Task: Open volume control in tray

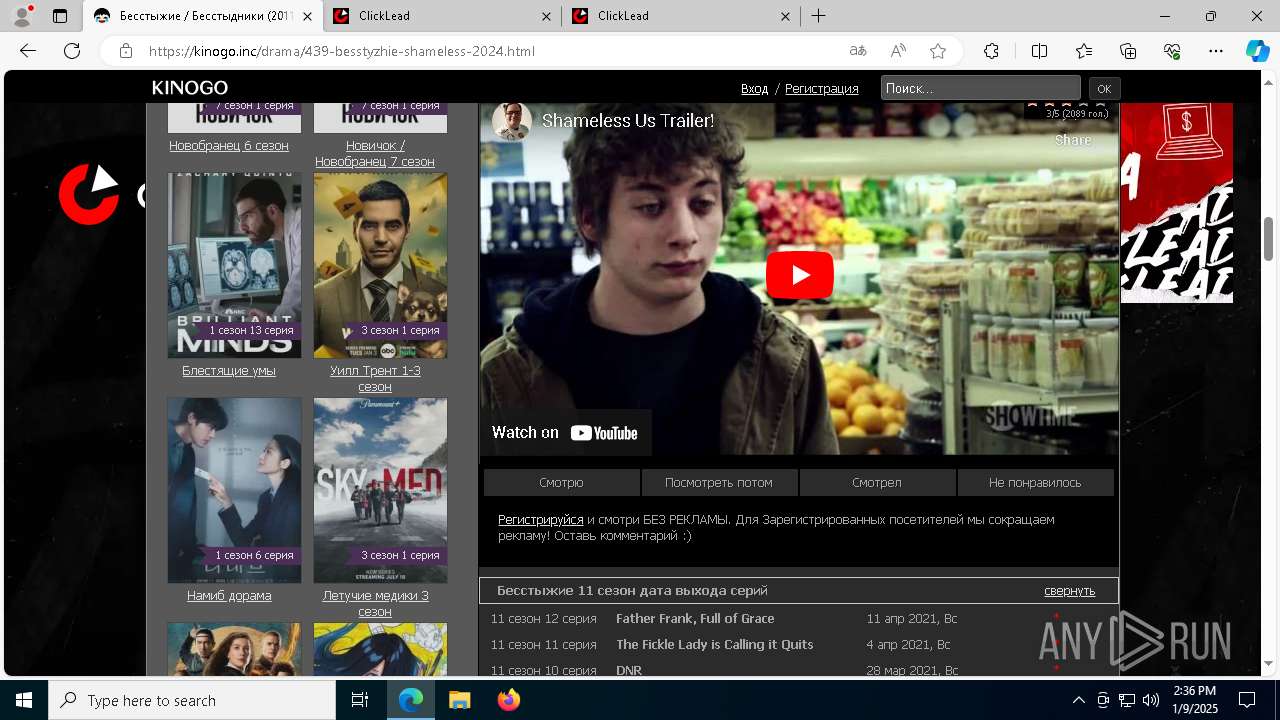Action: click(1150, 700)
